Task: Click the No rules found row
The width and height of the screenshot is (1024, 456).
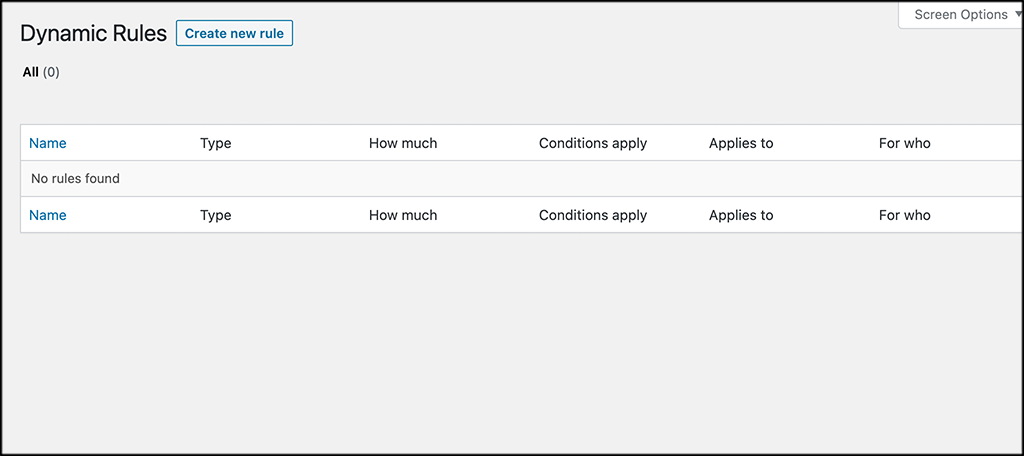Action: 522,178
